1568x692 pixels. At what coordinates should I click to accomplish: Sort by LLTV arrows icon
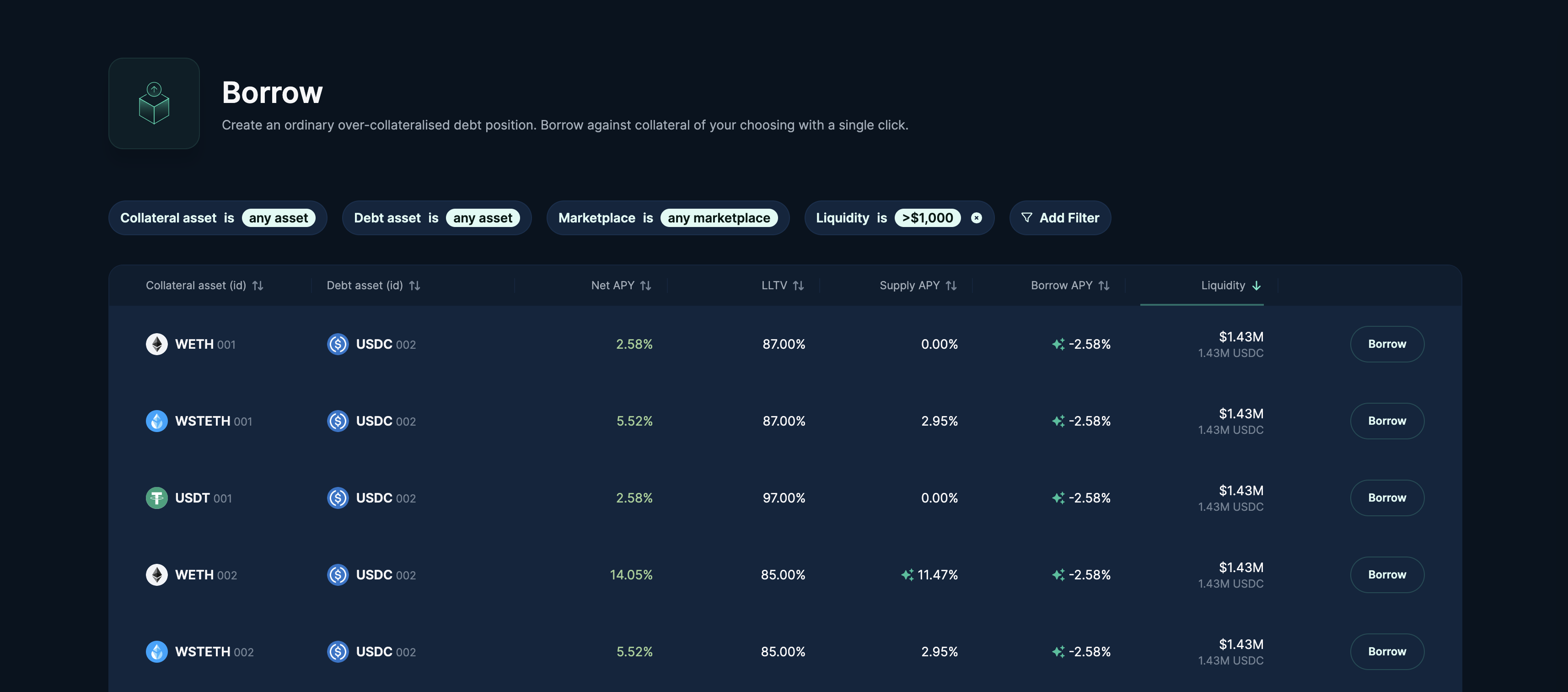[799, 286]
